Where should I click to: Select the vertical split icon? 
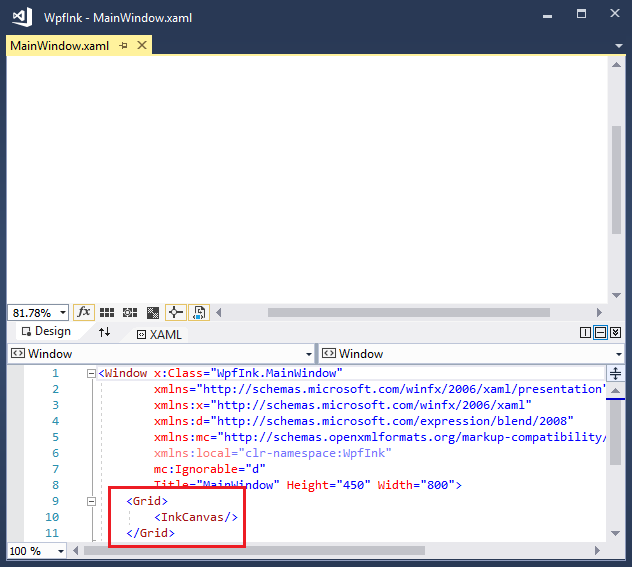[x=585, y=332]
